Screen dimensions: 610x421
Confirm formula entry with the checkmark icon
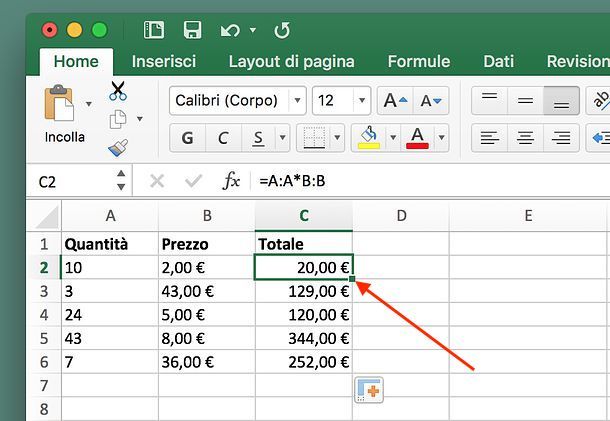(x=193, y=181)
